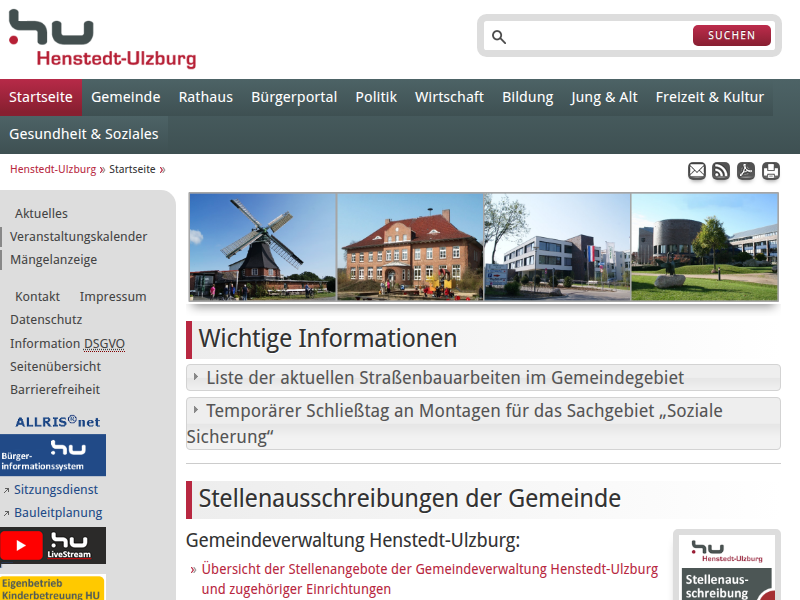Click the Gemeindeverwaltung Henstedt-Ulzburg subheading
Viewport: 800px width, 600px height.
point(353,540)
